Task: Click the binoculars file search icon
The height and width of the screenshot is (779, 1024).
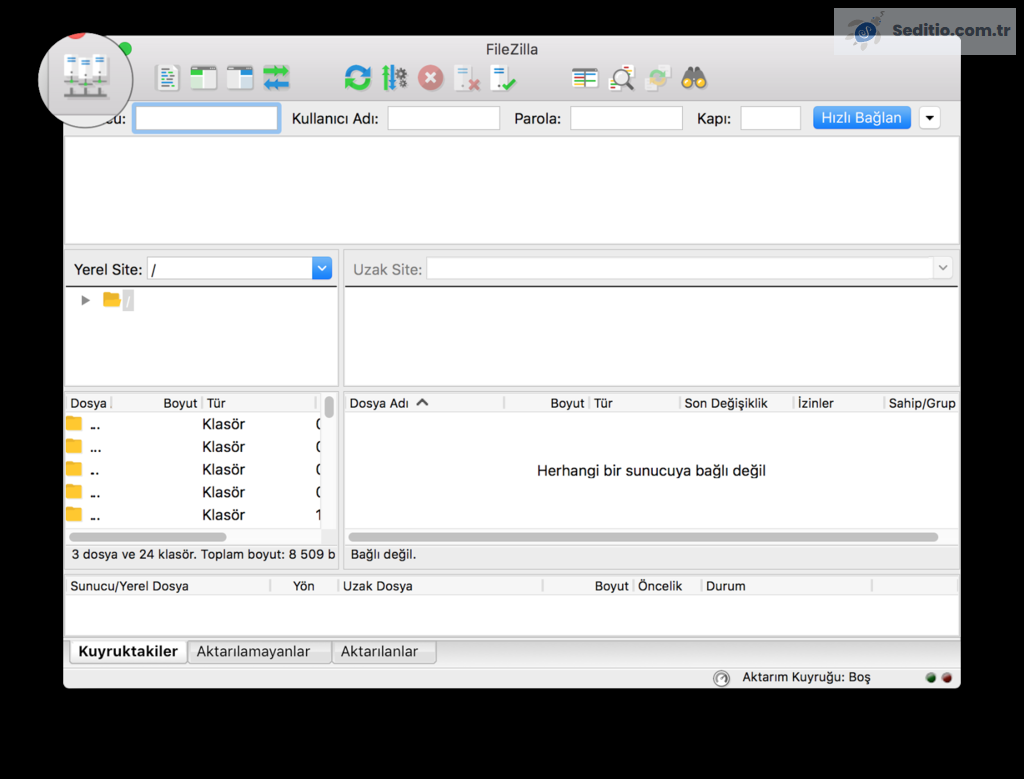Action: (x=694, y=78)
